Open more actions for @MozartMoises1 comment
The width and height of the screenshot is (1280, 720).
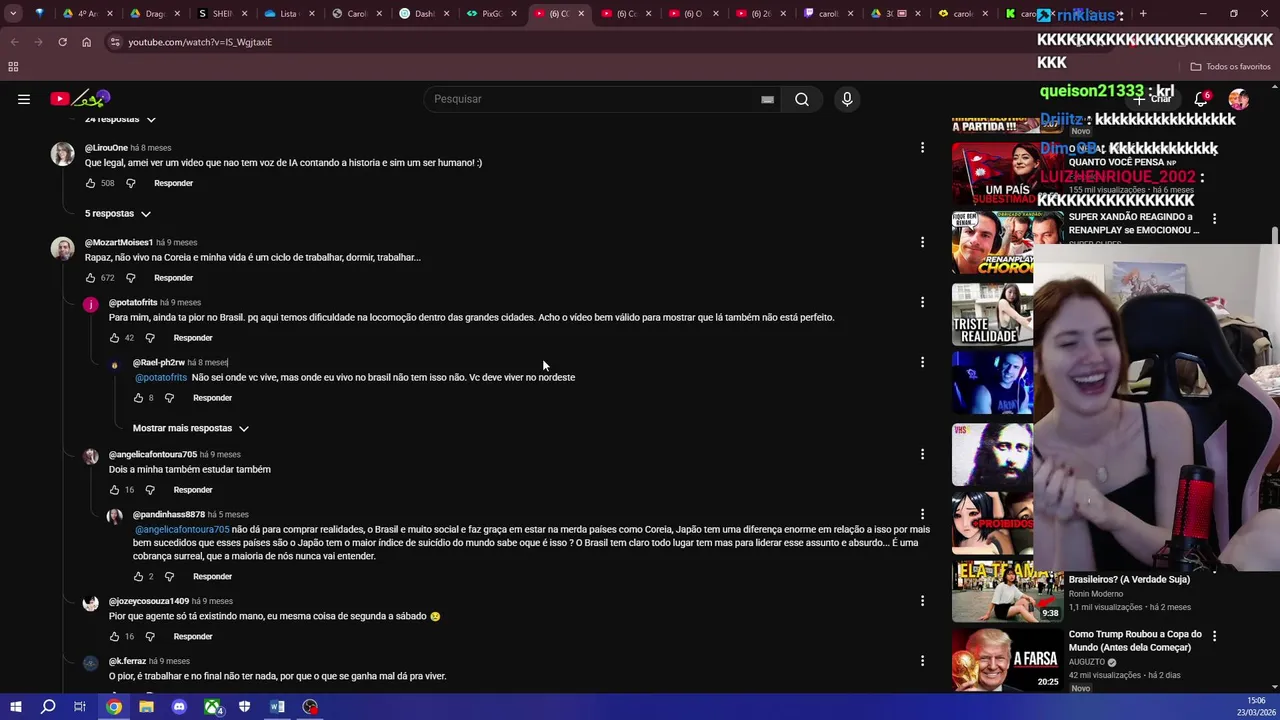click(922, 242)
